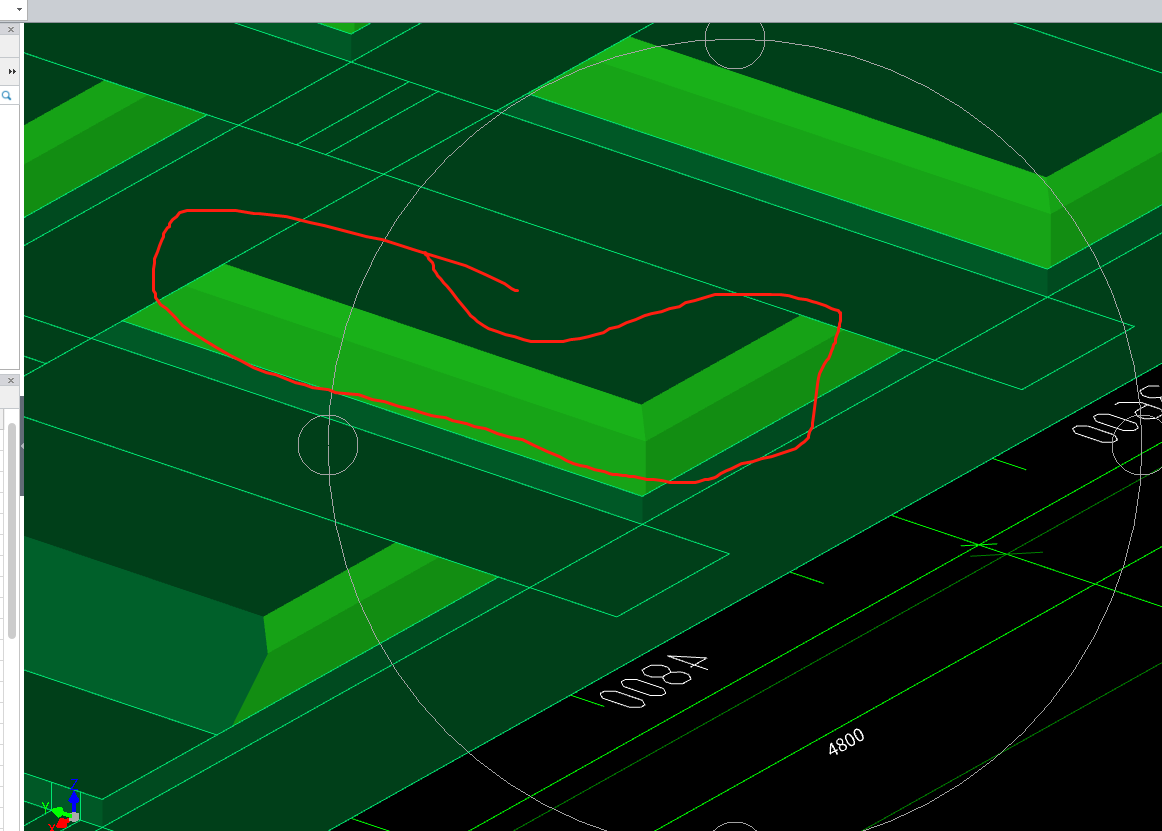
Task: Expand the panel with double-arrow button
Action: pos(12,71)
